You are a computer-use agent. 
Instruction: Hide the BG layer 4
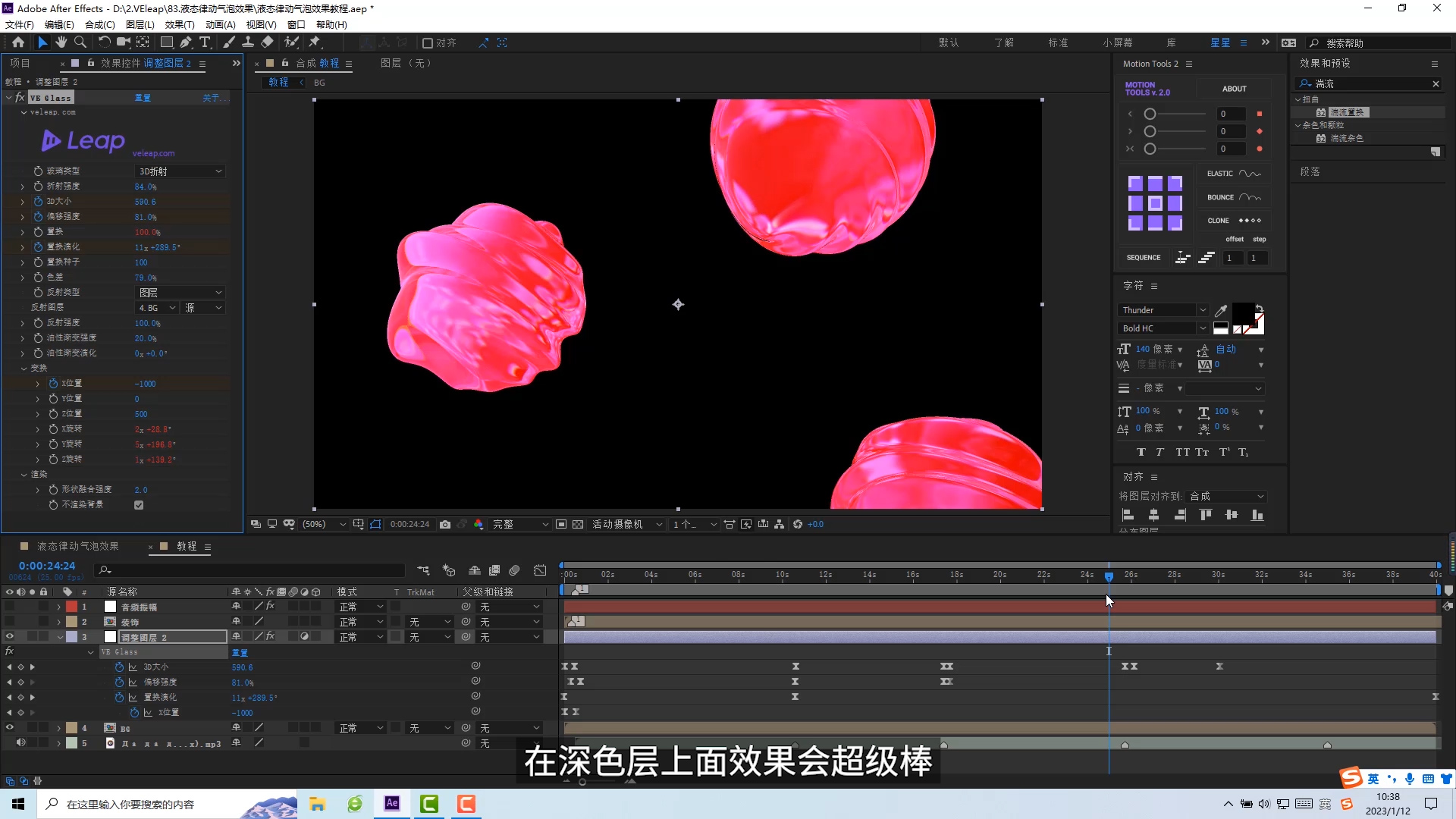[10, 728]
